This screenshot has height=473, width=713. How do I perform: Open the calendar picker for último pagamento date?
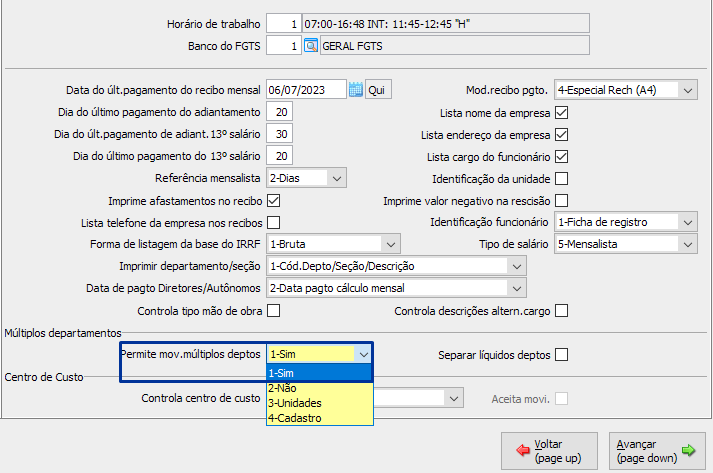(x=356, y=90)
